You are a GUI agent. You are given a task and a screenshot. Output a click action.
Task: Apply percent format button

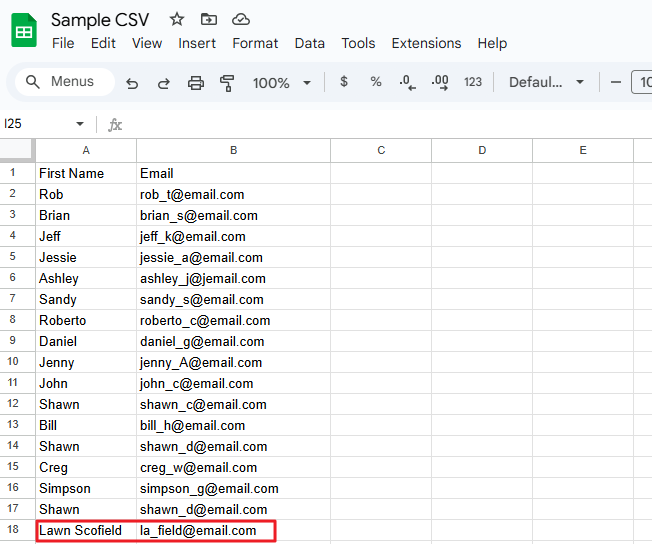tap(376, 82)
